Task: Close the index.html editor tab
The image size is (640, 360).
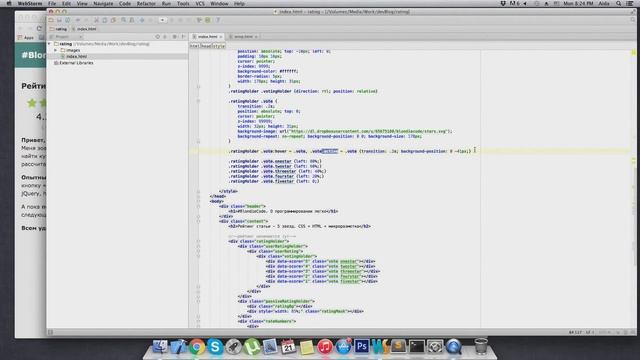Action: (221, 37)
